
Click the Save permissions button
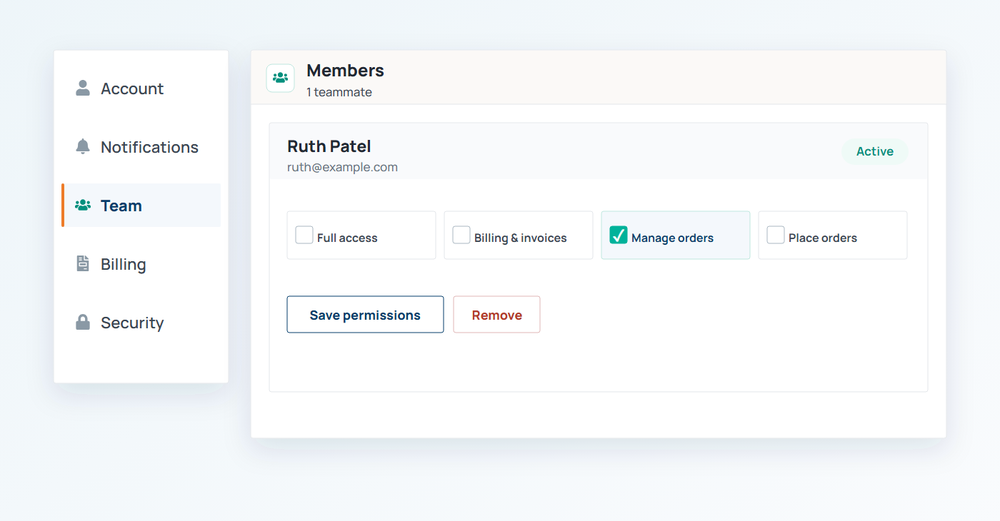[x=365, y=314]
